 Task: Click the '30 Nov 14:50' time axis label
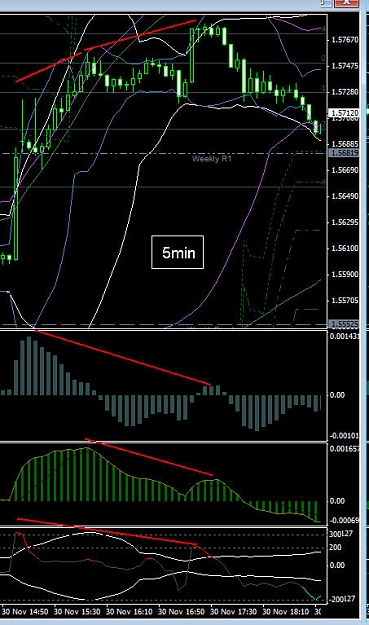(x=24, y=611)
